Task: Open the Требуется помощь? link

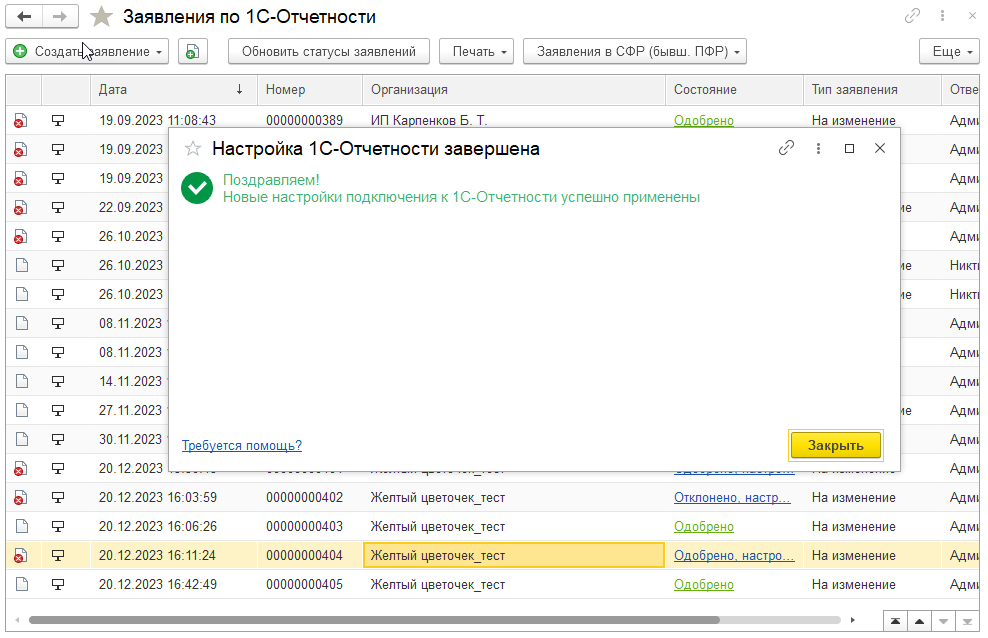Action: click(242, 445)
